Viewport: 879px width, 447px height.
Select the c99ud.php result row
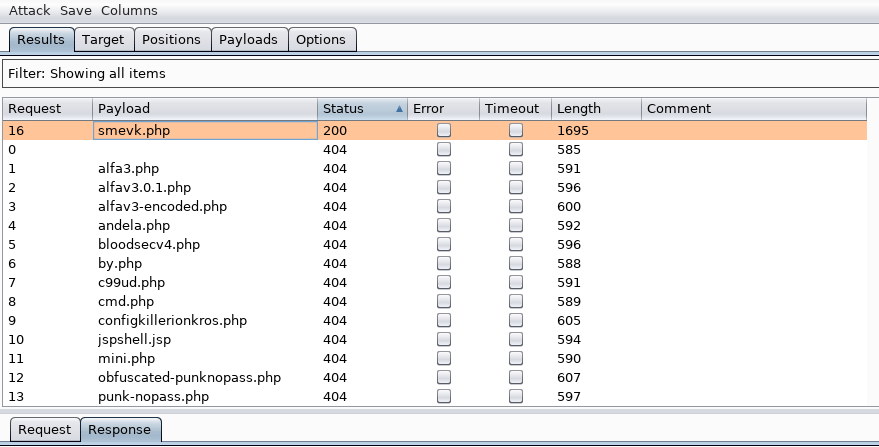coord(131,283)
